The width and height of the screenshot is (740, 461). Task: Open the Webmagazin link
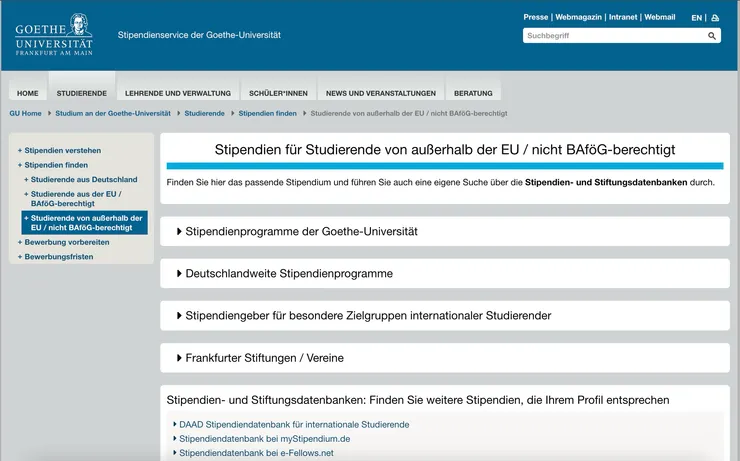click(578, 17)
